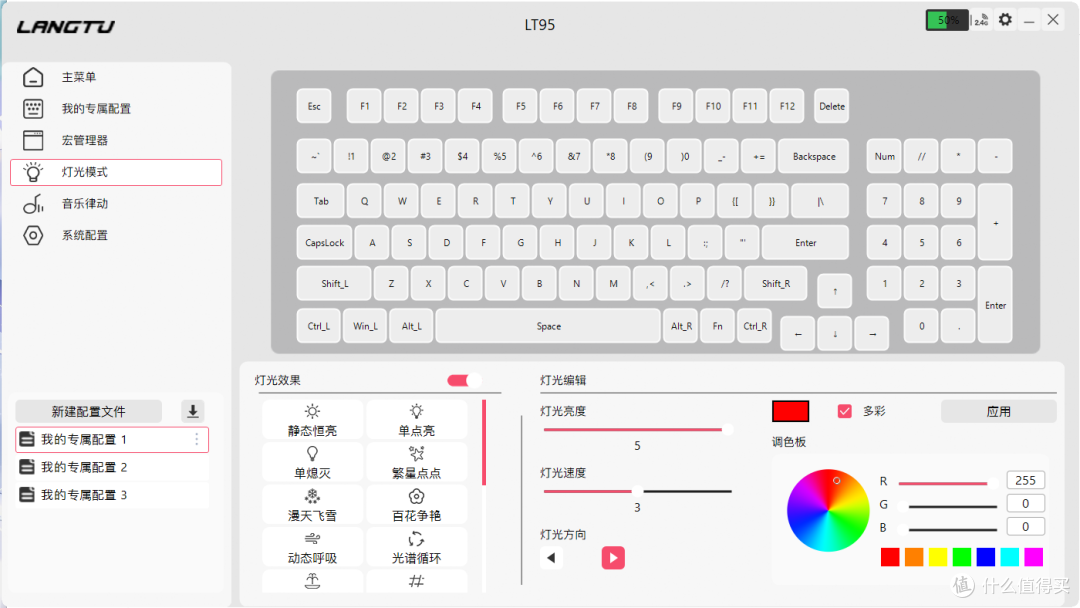Select the red preset swatch

890,557
